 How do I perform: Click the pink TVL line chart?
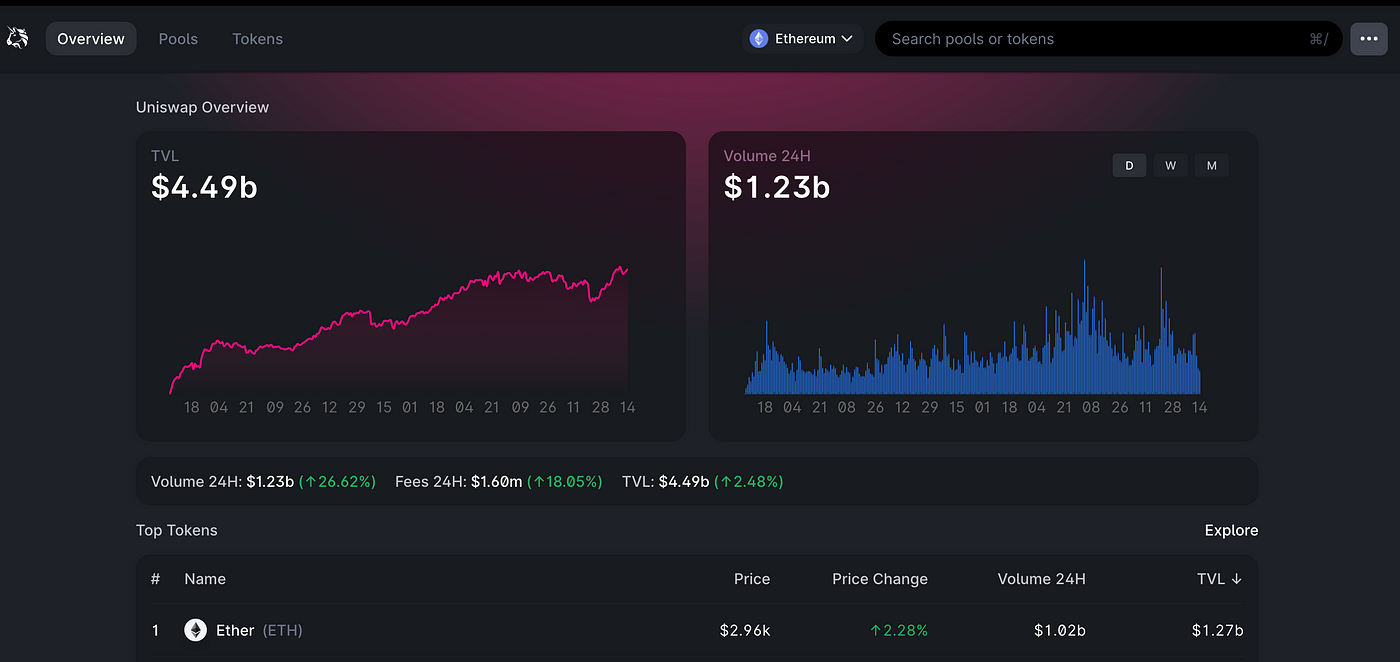pos(400,330)
